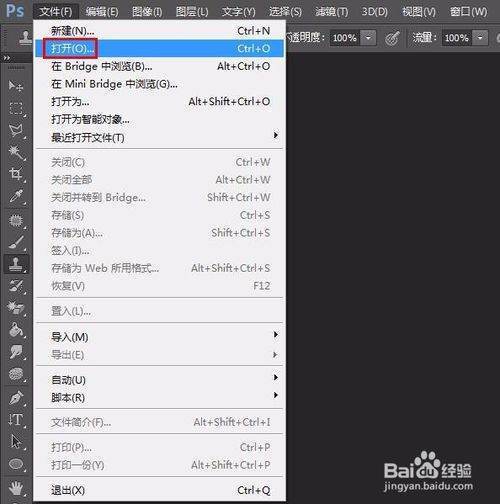Select the Crop tool
Screen dimensions: 500x504
(16, 174)
